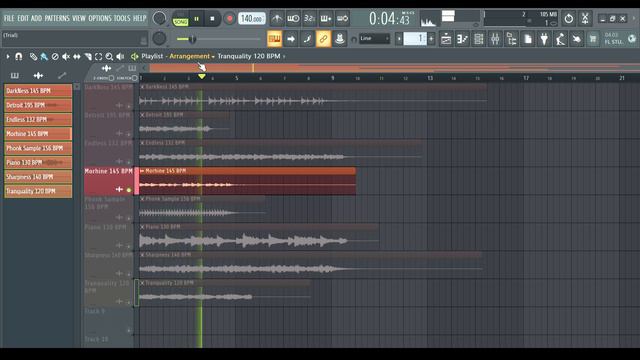This screenshot has height=360, width=640.
Task: Open the Arrangement dropdown in Playlist title
Action: point(192,56)
